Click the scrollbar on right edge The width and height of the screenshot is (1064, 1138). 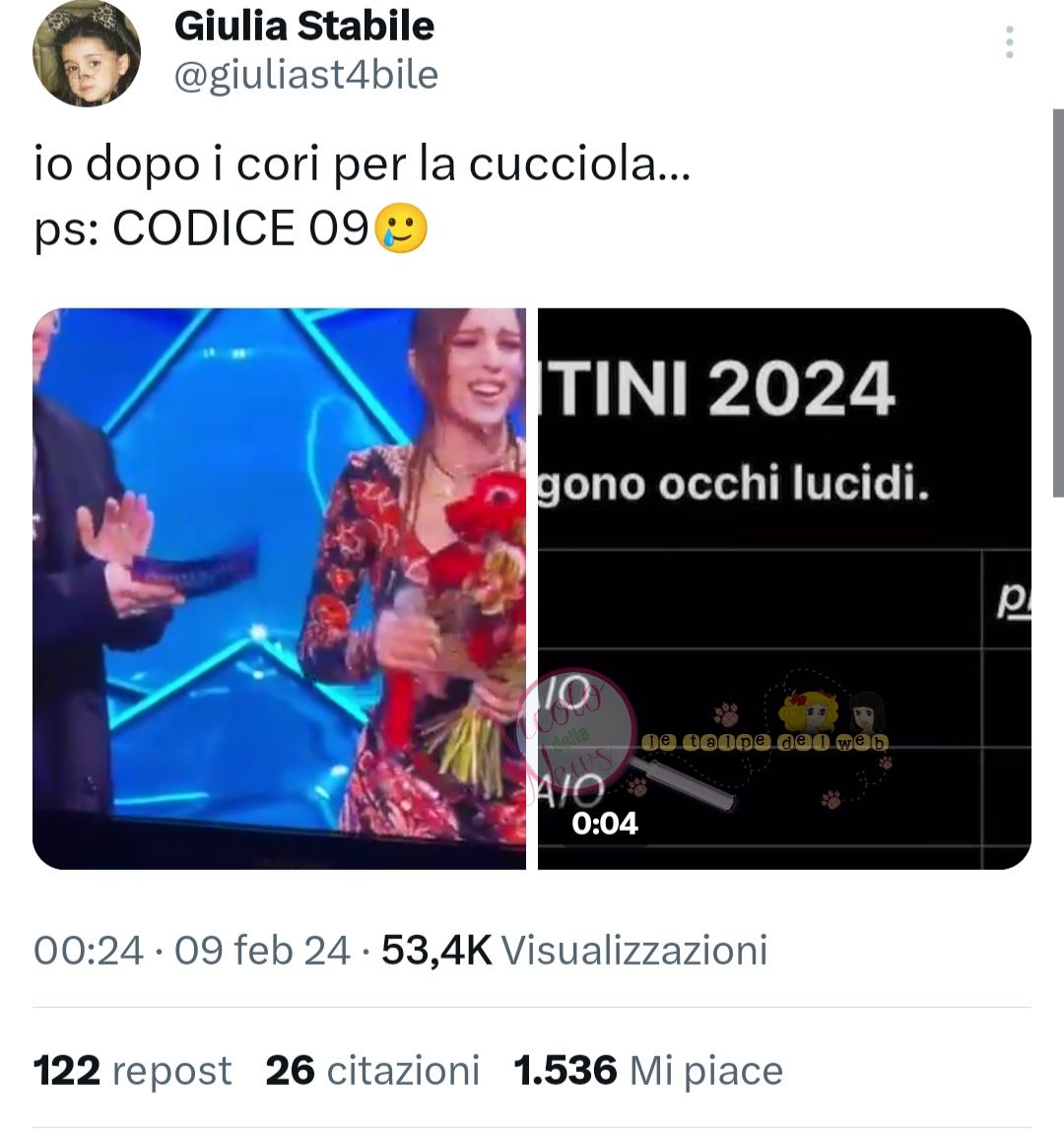(x=1058, y=303)
